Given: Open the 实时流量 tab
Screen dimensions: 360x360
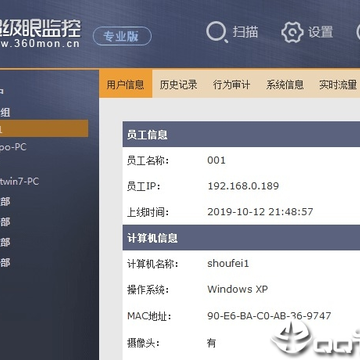Looking at the screenshot, I should 338,84.
